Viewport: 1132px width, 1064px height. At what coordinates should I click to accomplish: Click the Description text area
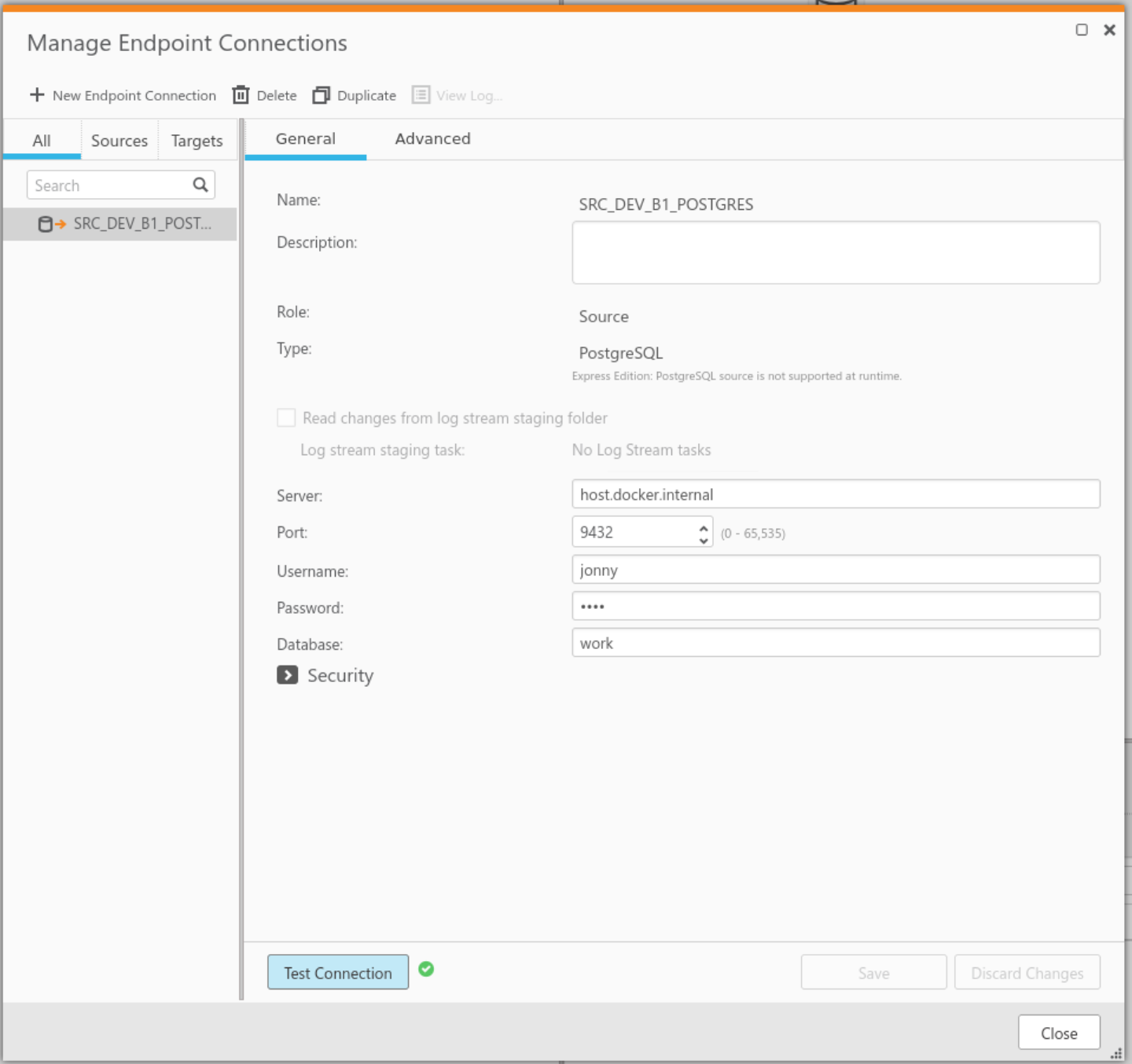tap(836, 252)
